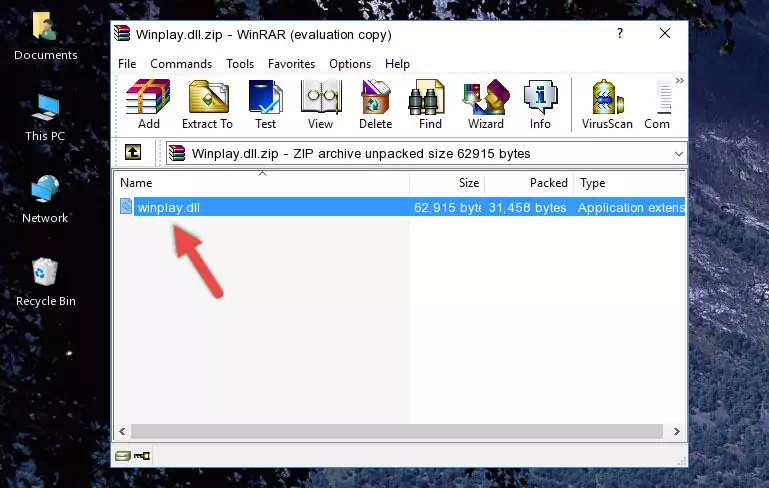Sort files by Packed column header

pos(529,183)
